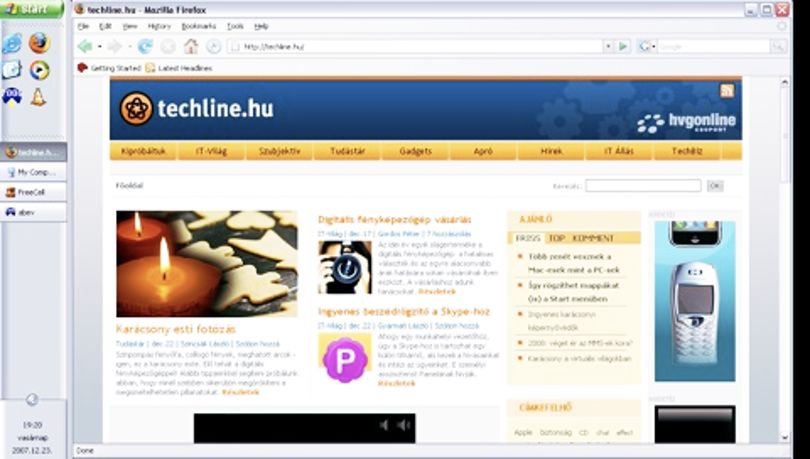Screen dimensions: 810x459
Task: Launch Internet Explorer from quick launch sidebar
Action: [12, 43]
